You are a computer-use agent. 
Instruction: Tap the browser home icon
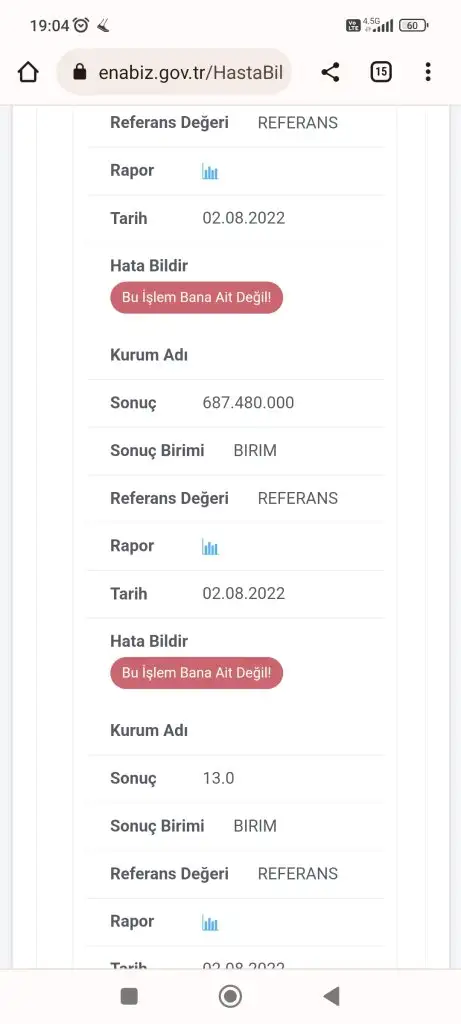pyautogui.click(x=28, y=72)
